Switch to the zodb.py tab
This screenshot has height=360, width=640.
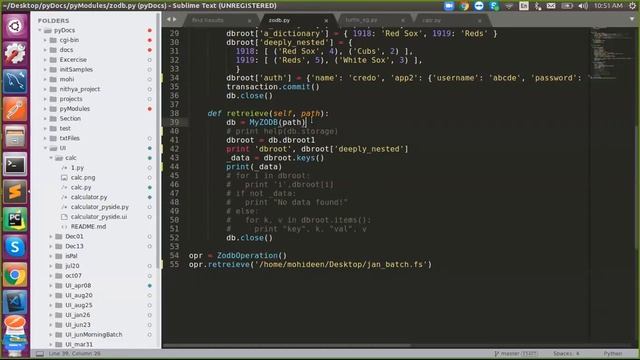pyautogui.click(x=279, y=20)
